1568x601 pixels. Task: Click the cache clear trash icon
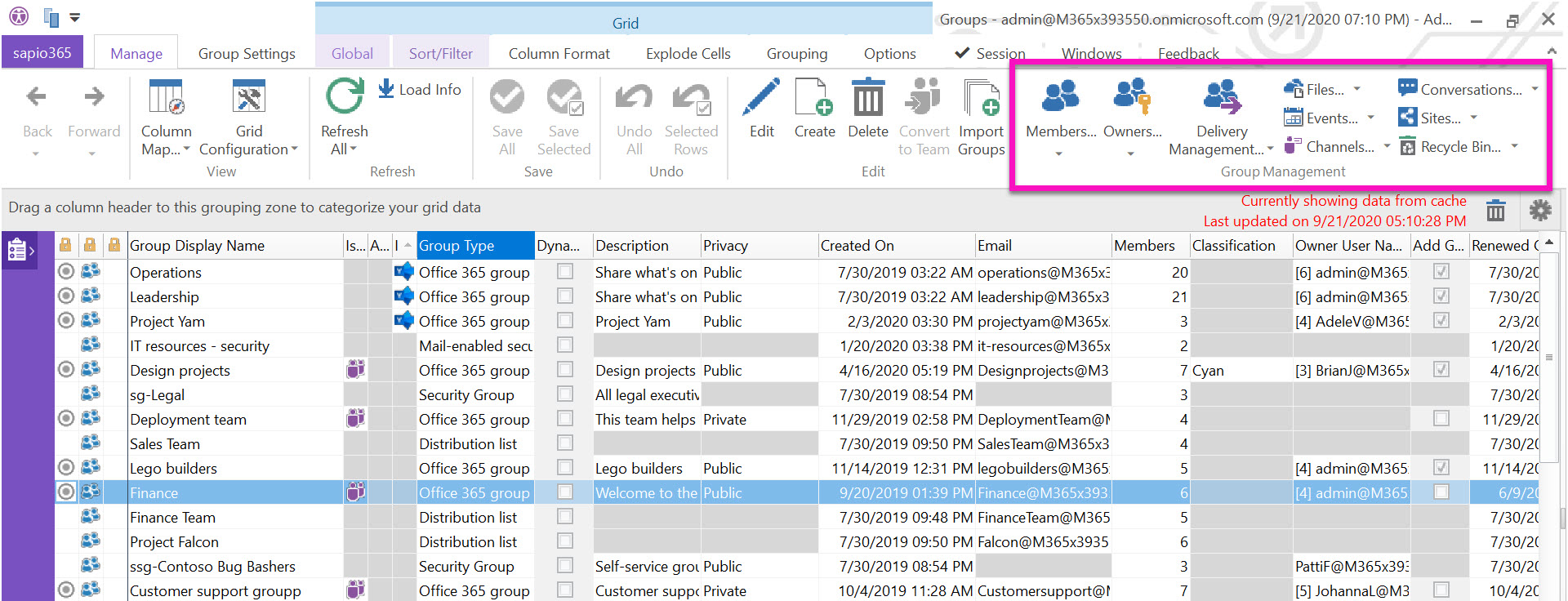[1495, 211]
